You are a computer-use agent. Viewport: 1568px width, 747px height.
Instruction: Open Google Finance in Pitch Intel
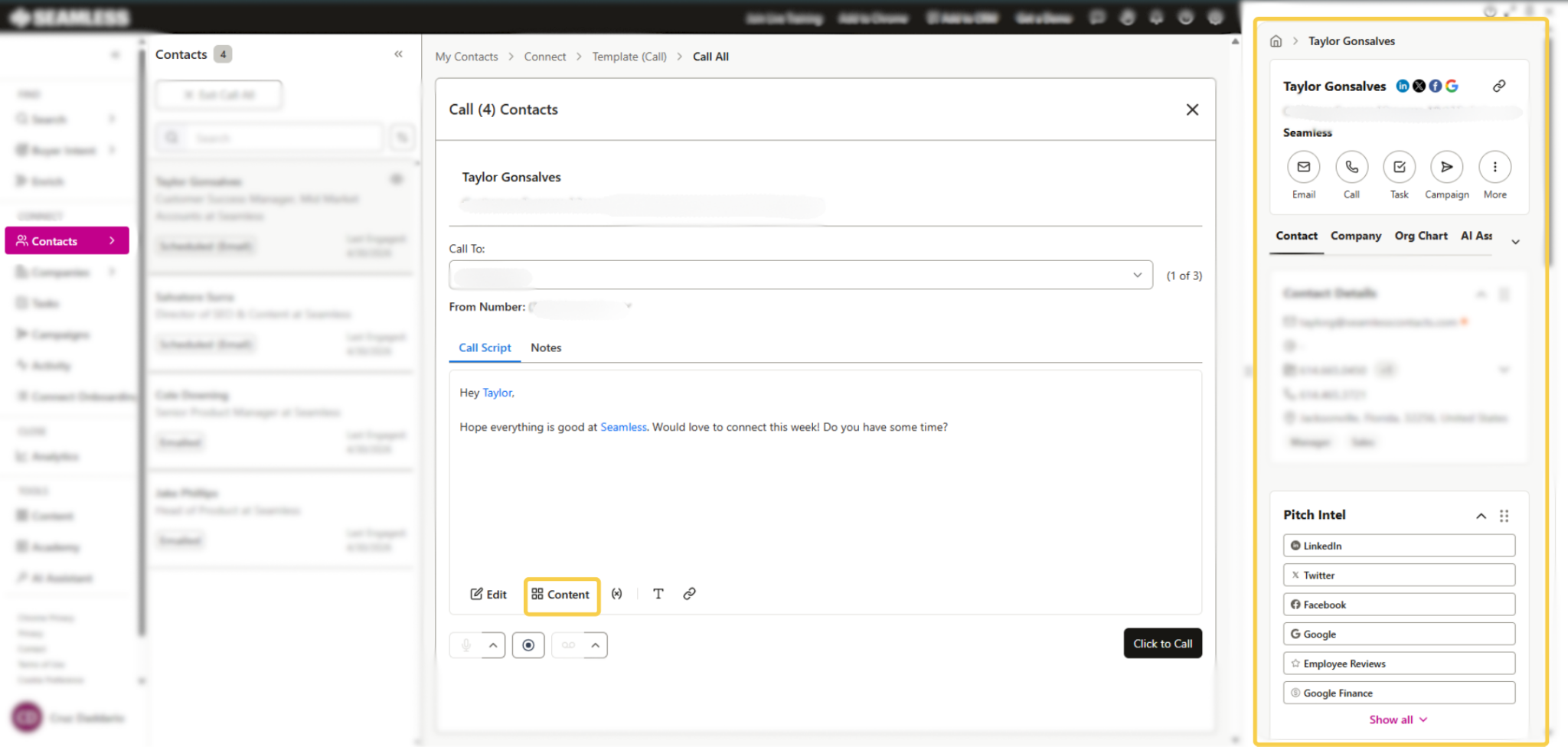[1399, 693]
